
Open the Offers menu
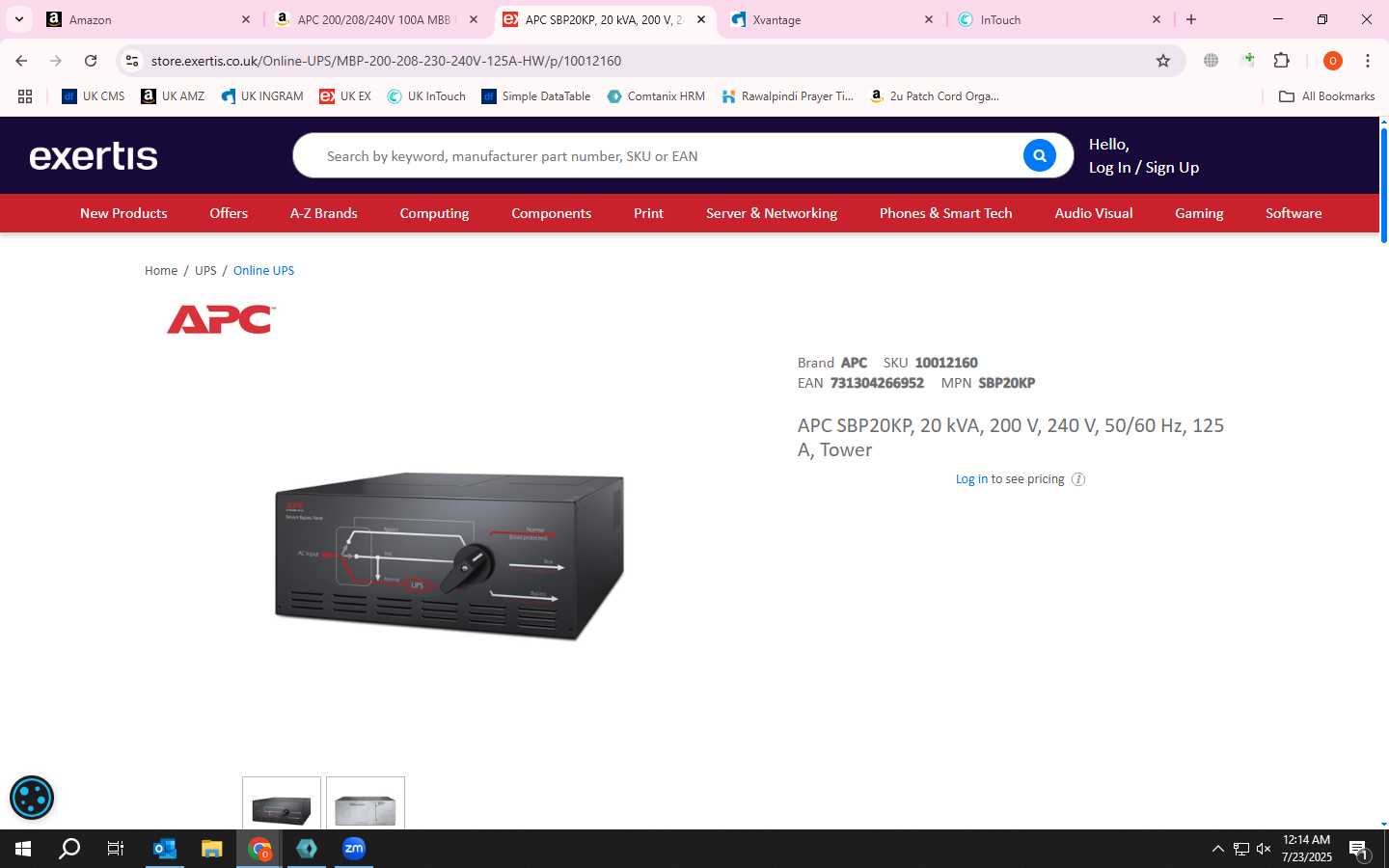point(229,213)
